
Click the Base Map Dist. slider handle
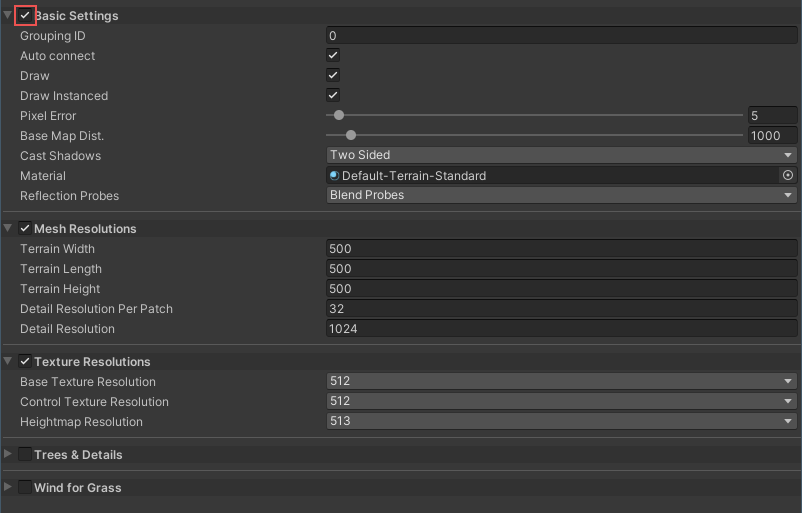(350, 136)
